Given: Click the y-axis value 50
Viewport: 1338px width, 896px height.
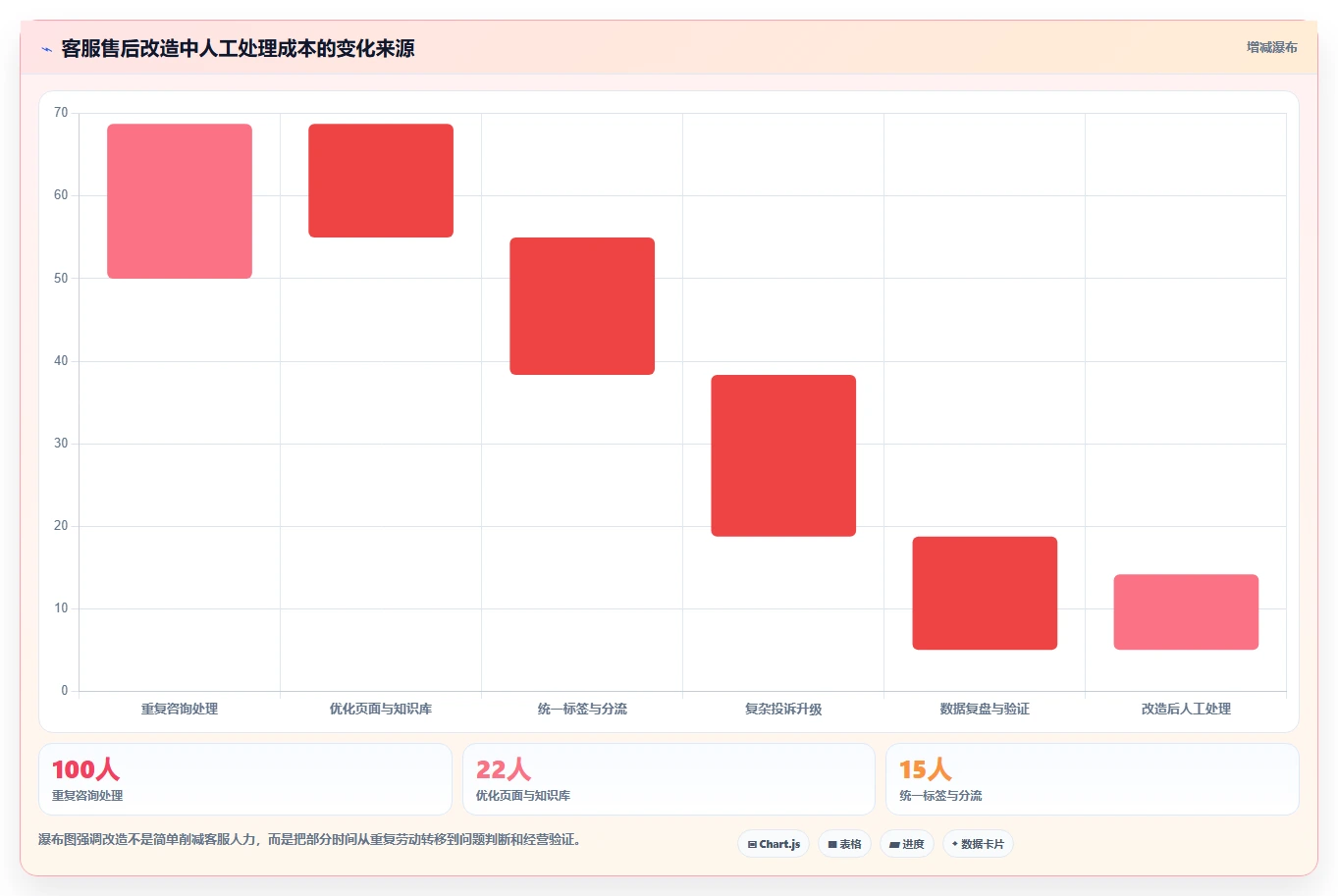Looking at the screenshot, I should pyautogui.click(x=61, y=279).
